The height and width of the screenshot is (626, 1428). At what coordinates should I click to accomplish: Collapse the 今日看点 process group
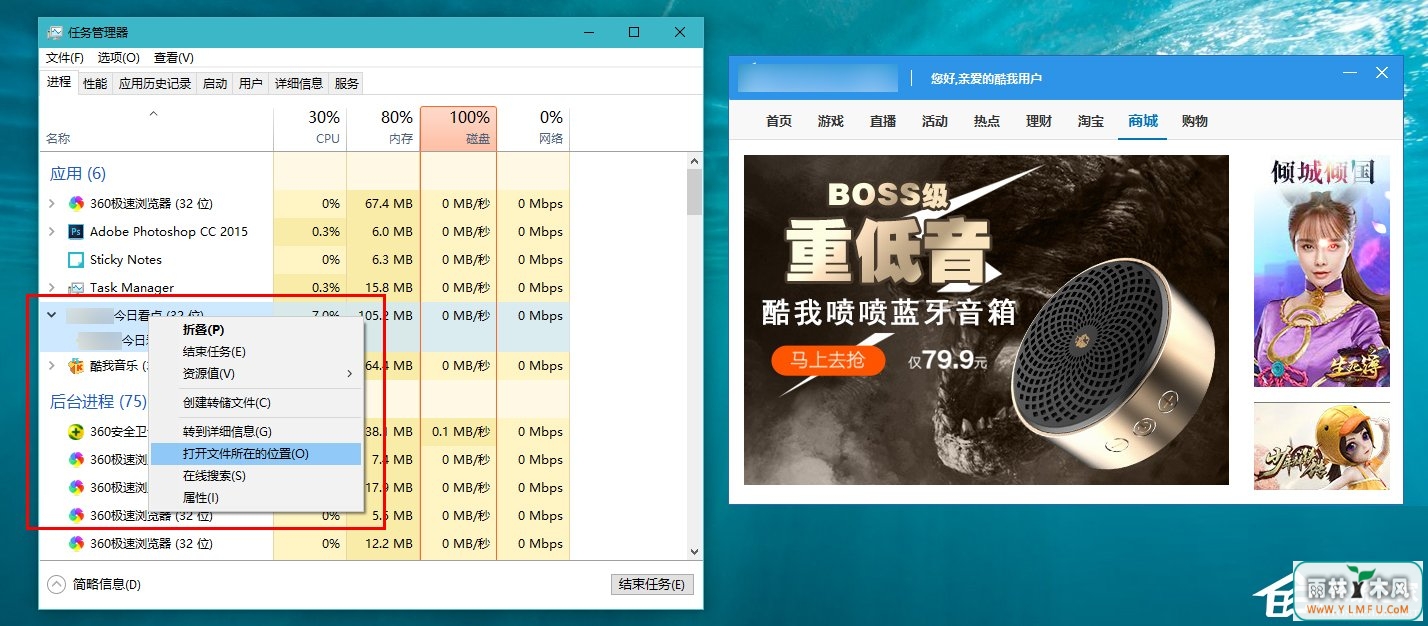pos(52,315)
